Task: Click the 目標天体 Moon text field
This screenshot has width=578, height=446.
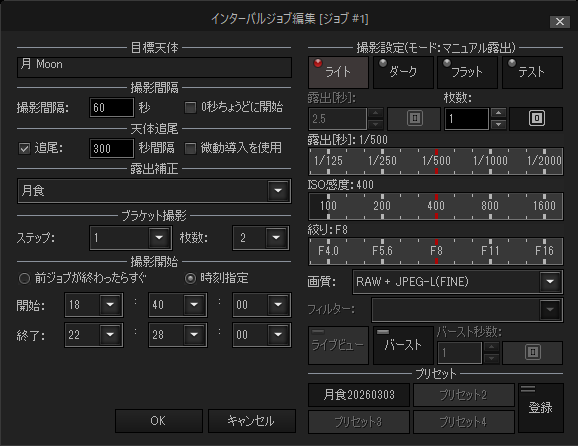Action: click(x=154, y=67)
